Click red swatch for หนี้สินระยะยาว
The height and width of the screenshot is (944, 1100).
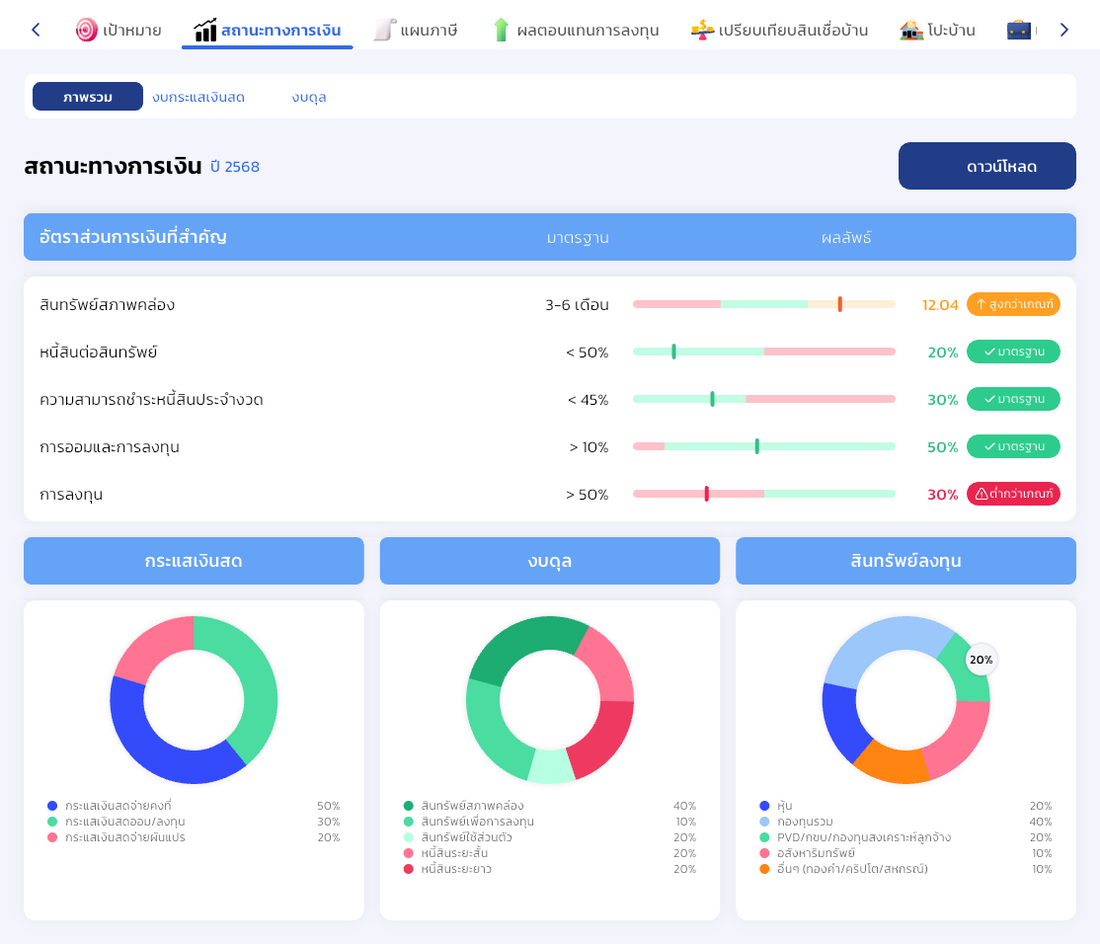click(x=408, y=869)
